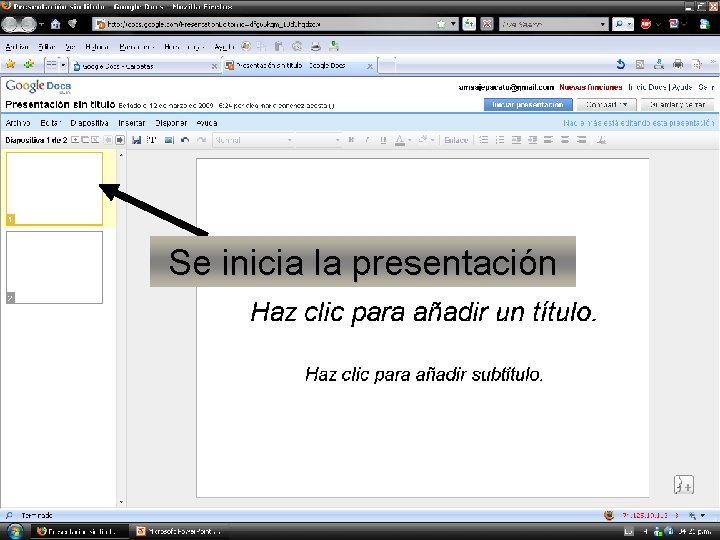720x540 pixels.
Task: Toggle bold text formatting
Action: coord(351,140)
